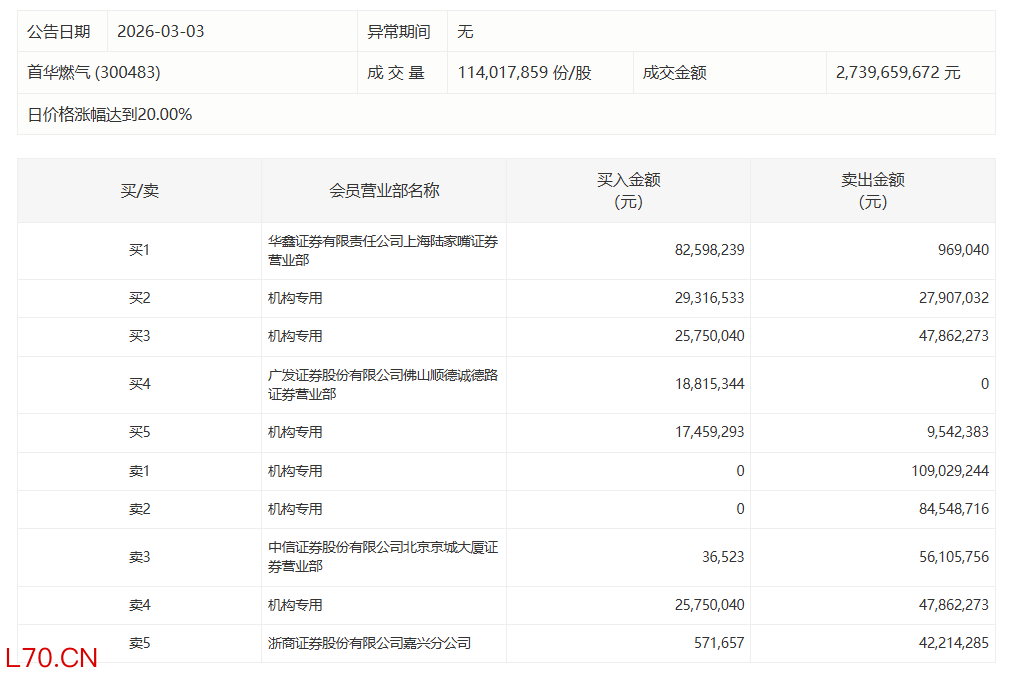Click buy amount 82,598,239 in 买1 row

709,250
